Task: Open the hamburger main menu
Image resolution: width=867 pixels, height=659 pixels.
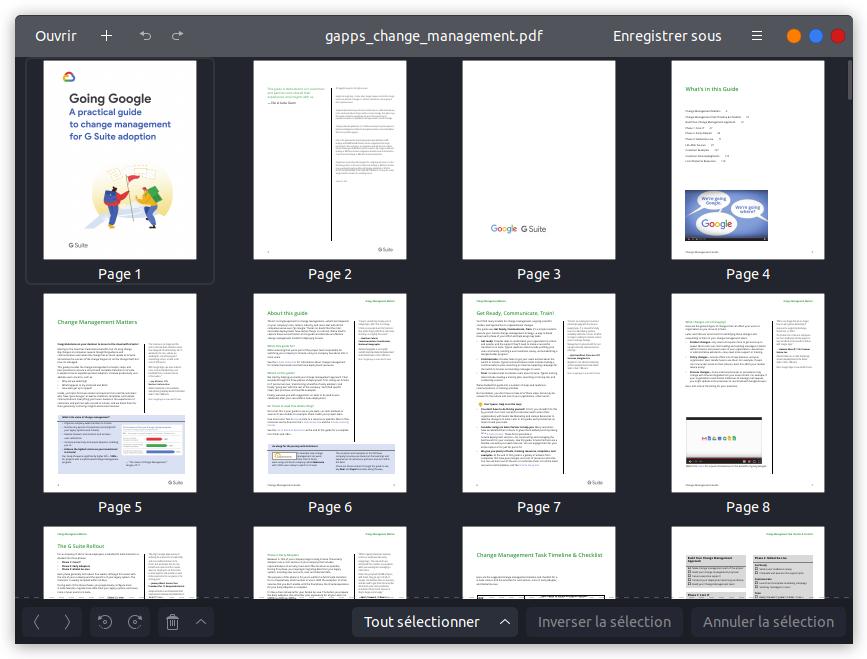Action: pyautogui.click(x=757, y=36)
